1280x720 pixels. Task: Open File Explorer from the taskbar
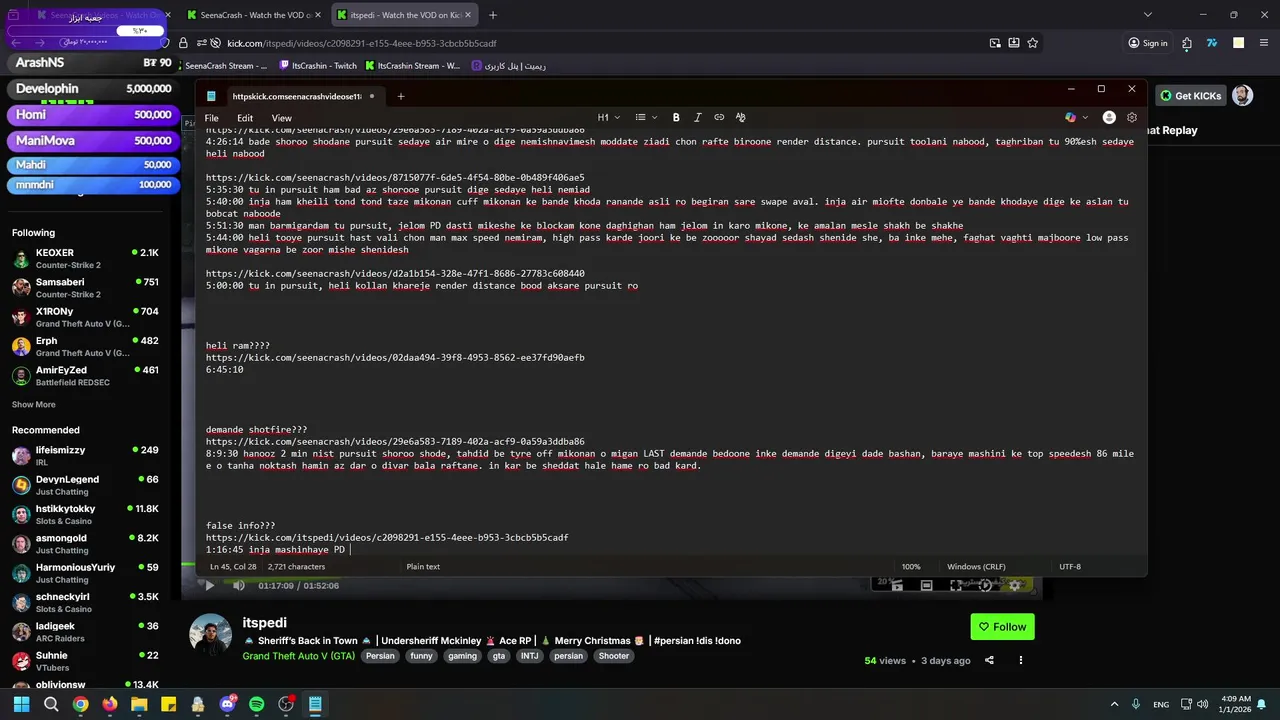tap(139, 704)
